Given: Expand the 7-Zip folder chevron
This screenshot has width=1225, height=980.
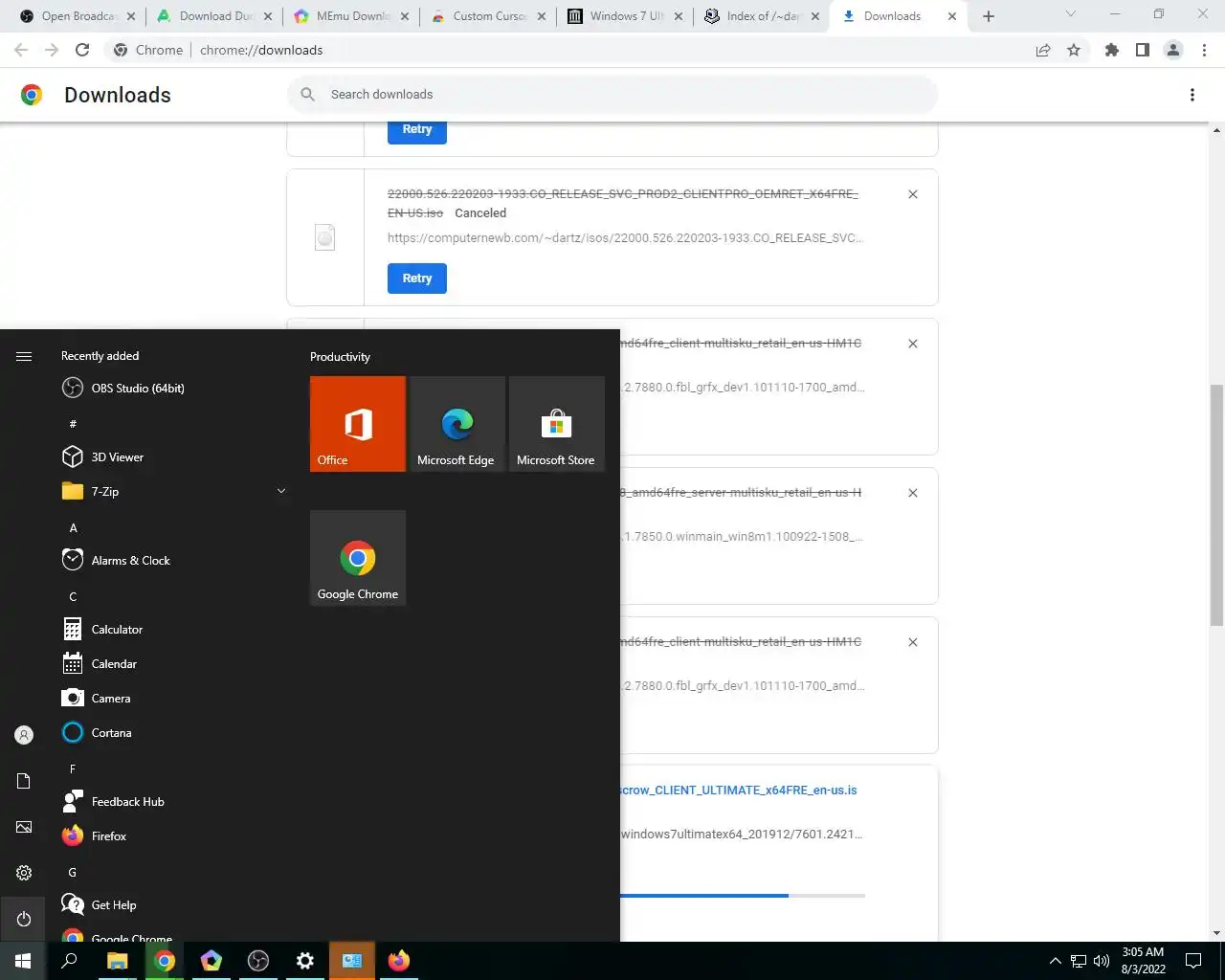Looking at the screenshot, I should [281, 491].
